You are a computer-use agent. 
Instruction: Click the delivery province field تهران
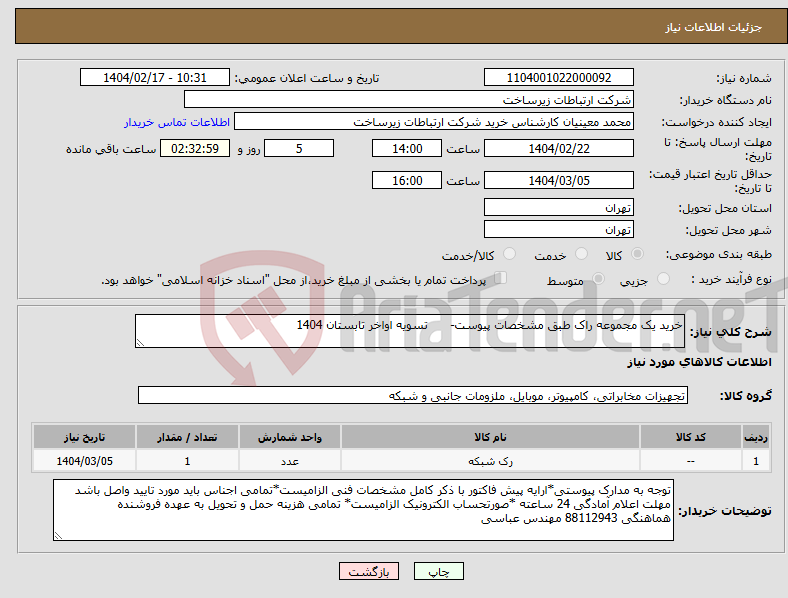pos(558,207)
